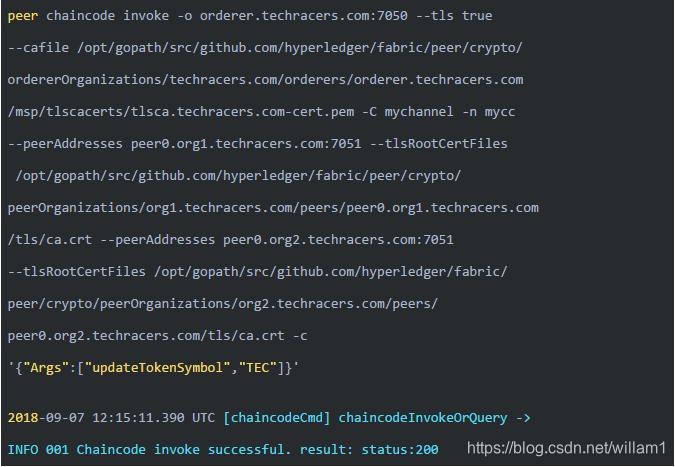The width and height of the screenshot is (675, 467).
Task: Click the timestamp '2018-09-07 12:15:11.390 UTC'
Action: point(111,418)
